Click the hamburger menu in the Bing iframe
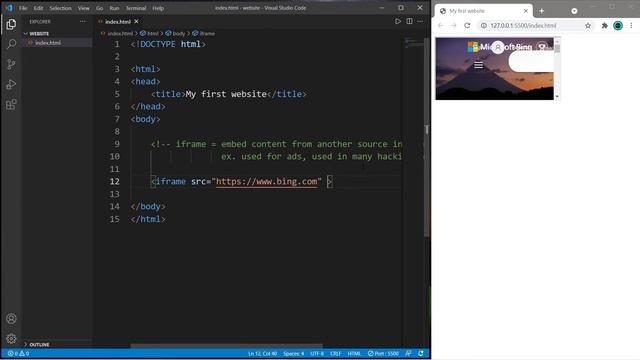 pos(478,65)
